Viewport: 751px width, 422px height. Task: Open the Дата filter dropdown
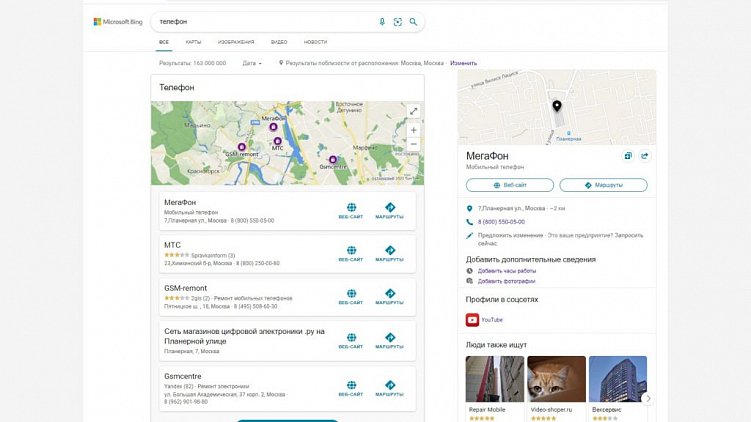[252, 63]
